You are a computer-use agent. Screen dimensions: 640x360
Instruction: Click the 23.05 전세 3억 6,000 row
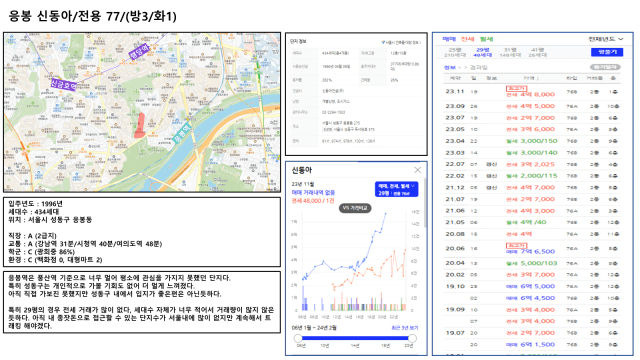(532, 129)
